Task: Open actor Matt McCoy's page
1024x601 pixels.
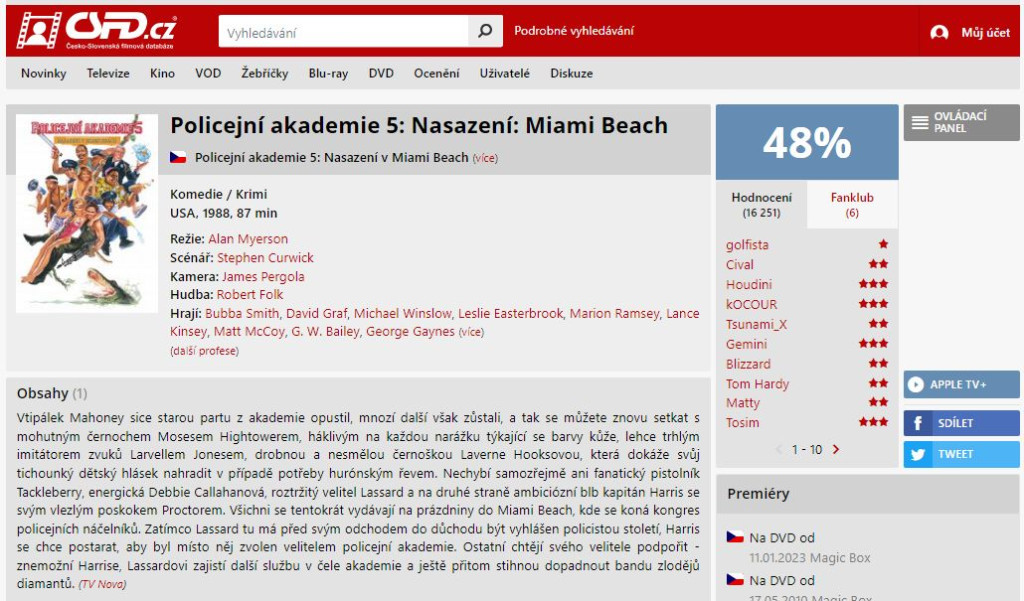Action: click(249, 332)
